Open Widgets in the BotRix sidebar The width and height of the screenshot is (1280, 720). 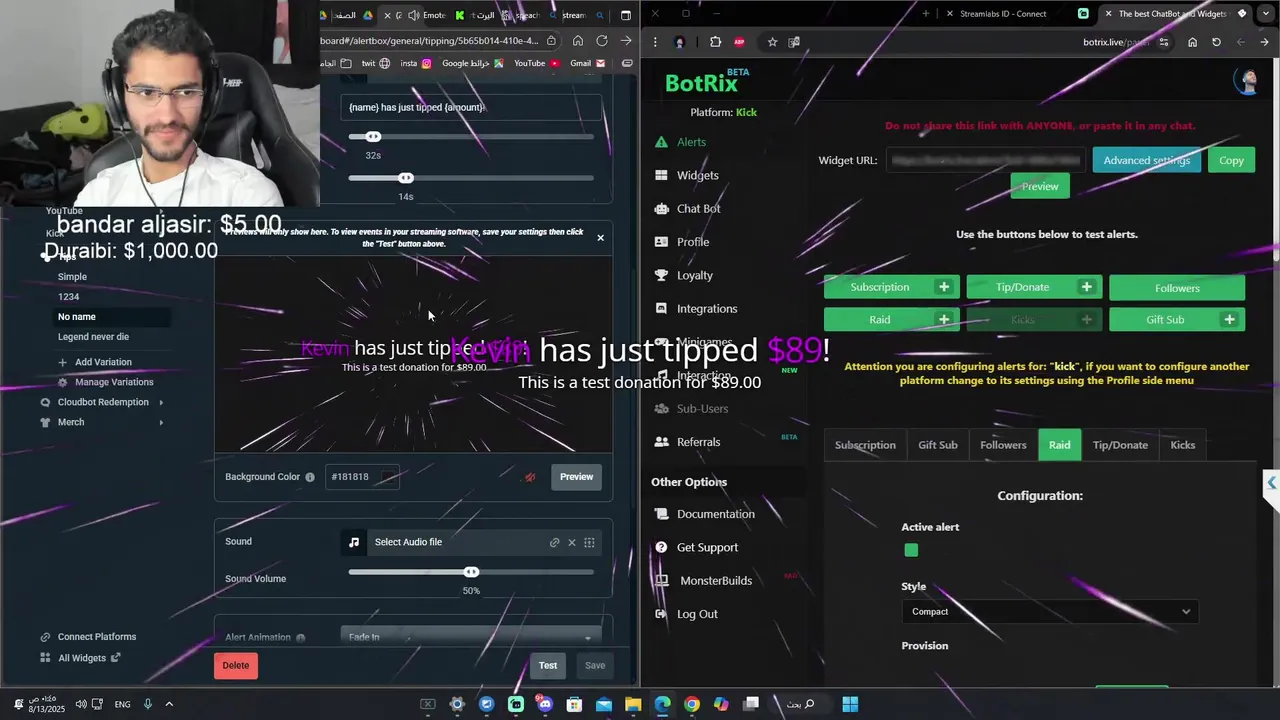click(697, 175)
